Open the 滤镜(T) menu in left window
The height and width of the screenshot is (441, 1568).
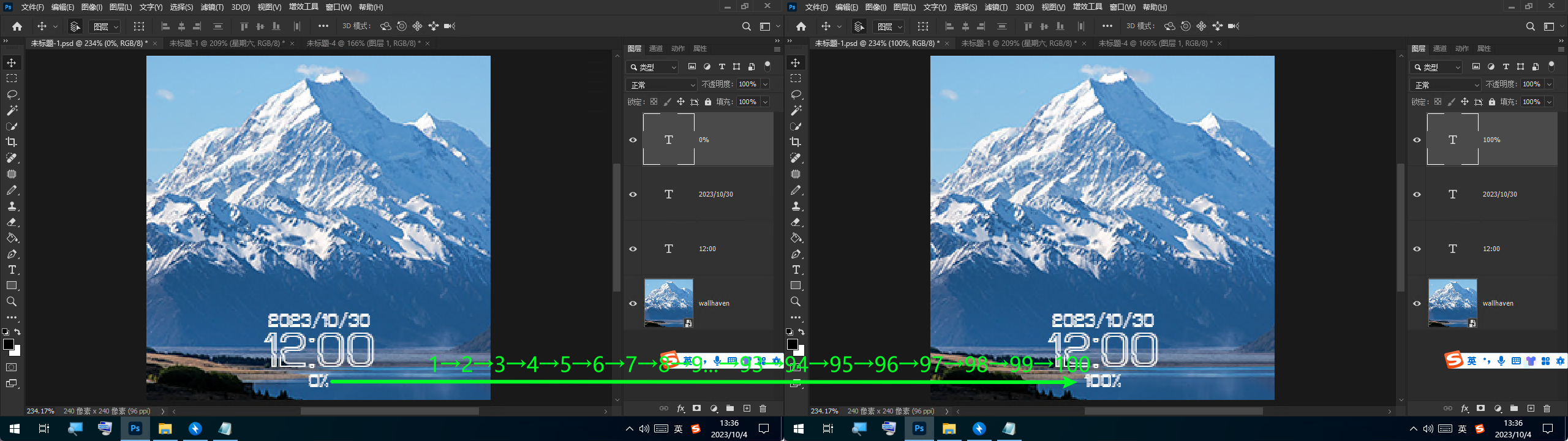coord(212,7)
